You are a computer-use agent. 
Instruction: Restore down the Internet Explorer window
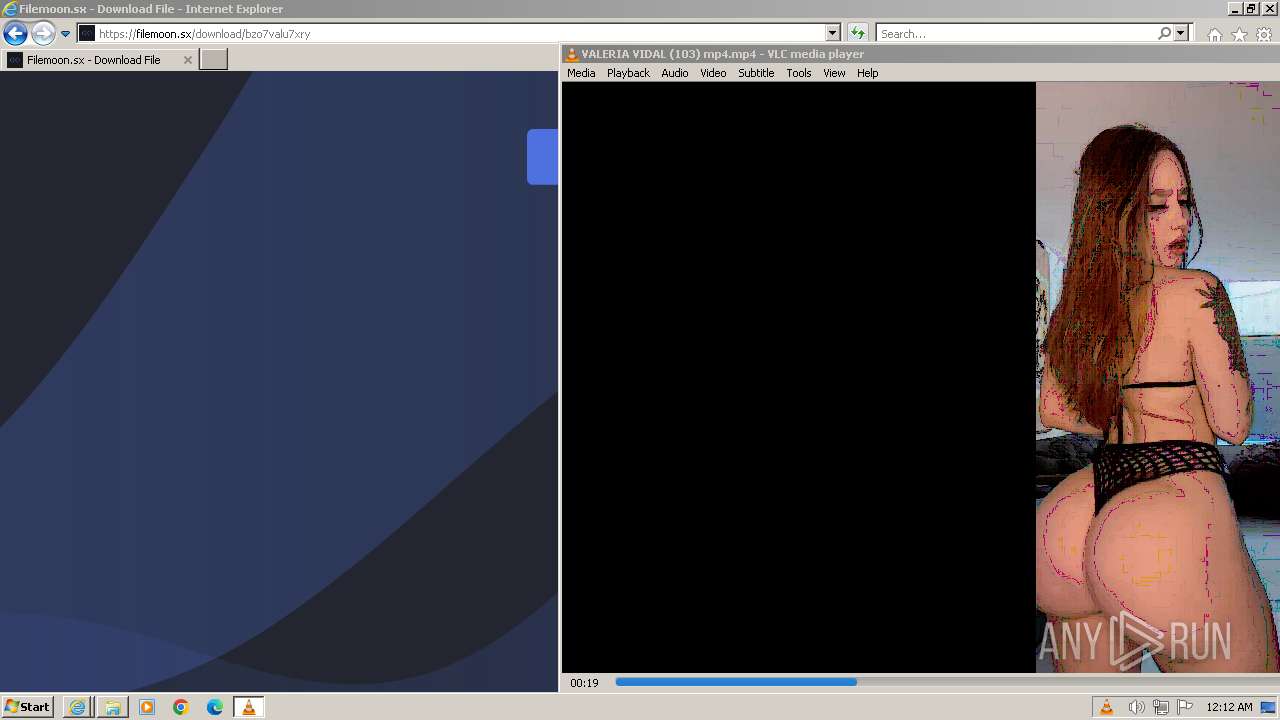[x=1250, y=9]
